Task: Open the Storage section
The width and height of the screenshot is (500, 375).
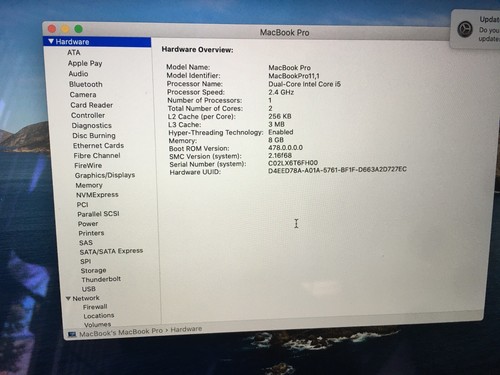Action: click(93, 270)
